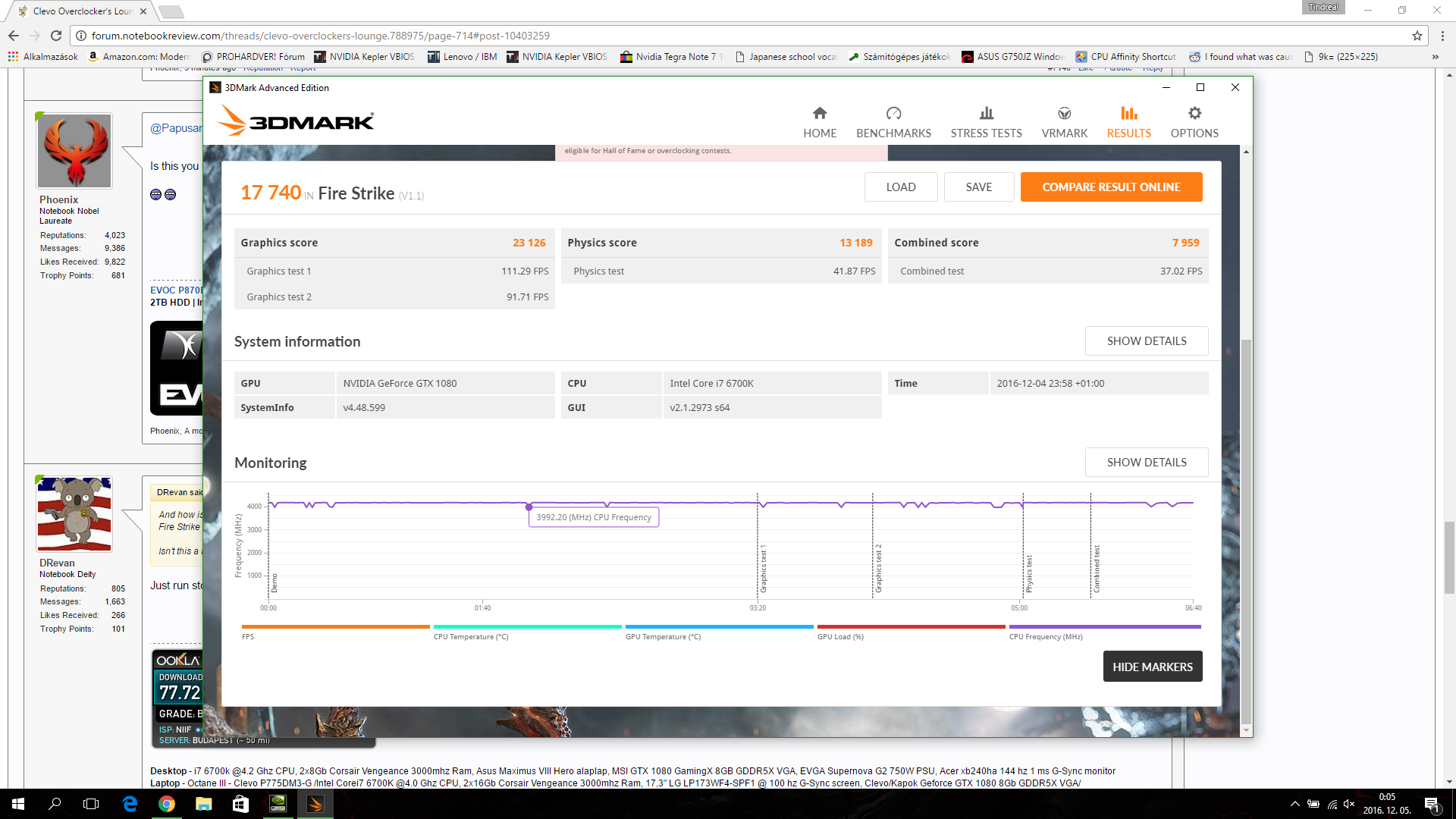
Task: Switch to 3DMark taskbar icon
Action: (315, 804)
